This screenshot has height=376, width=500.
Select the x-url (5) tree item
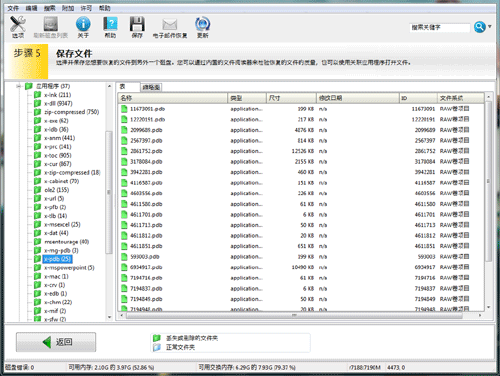point(54,199)
